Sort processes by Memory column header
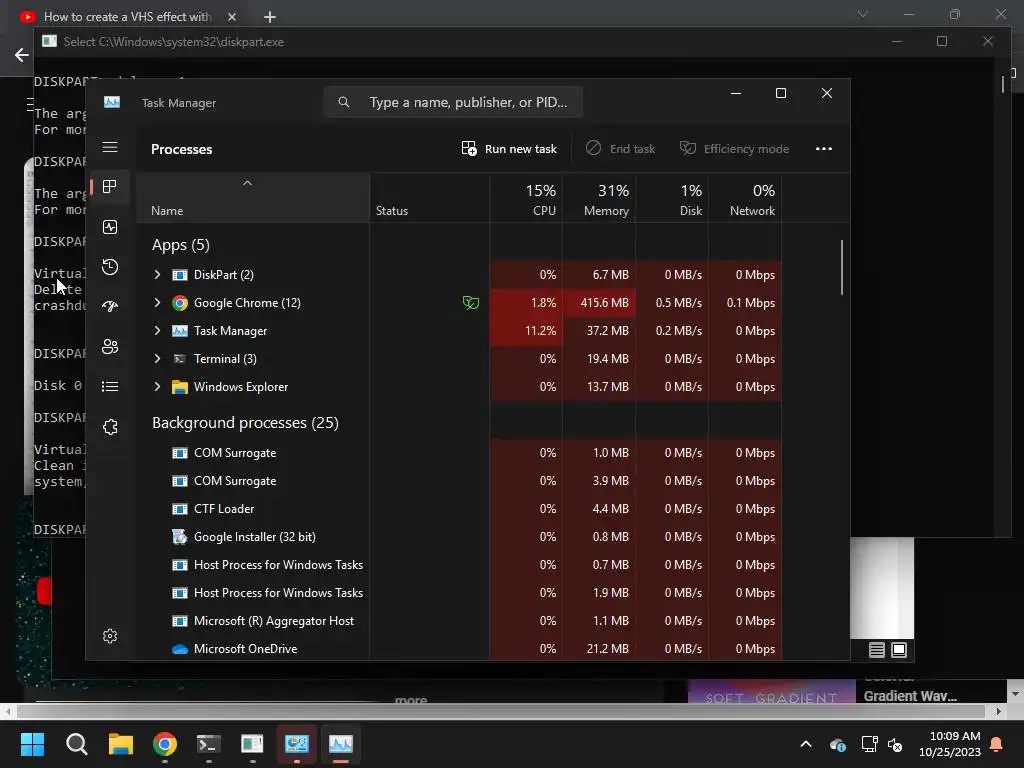The height and width of the screenshot is (768, 1024). 600,199
